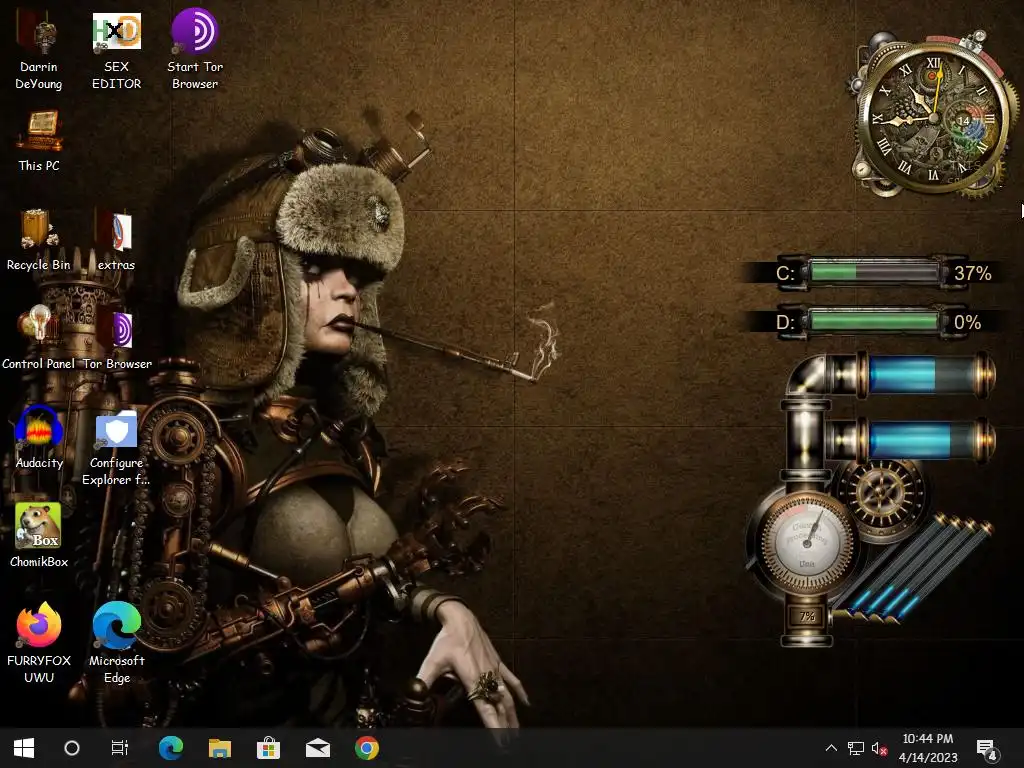Launch Audacity from the desktop
This screenshot has width=1024, height=768.
(39, 438)
